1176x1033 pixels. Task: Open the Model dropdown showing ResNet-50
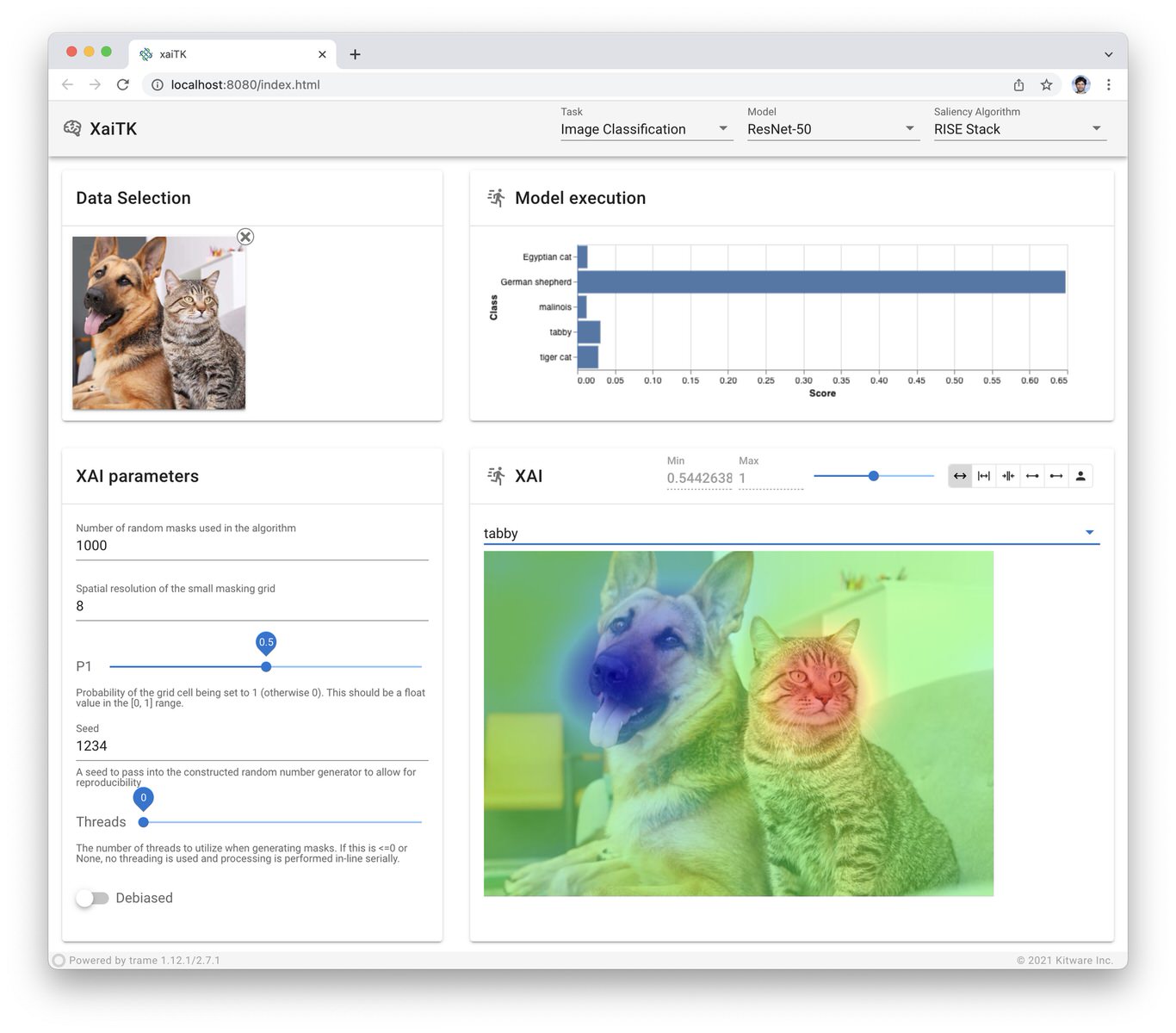[x=832, y=129]
